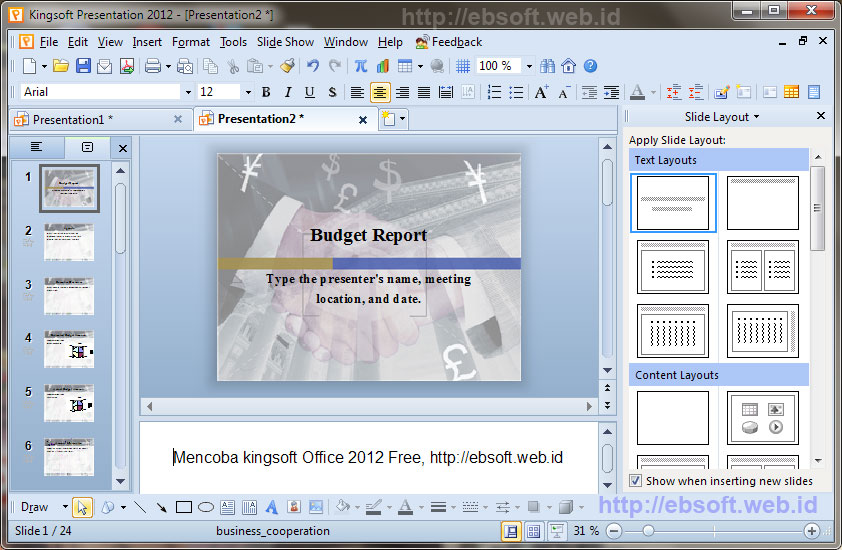Switch to the Presentation1 tab
Viewport: 842px width, 550px height.
pos(72,119)
